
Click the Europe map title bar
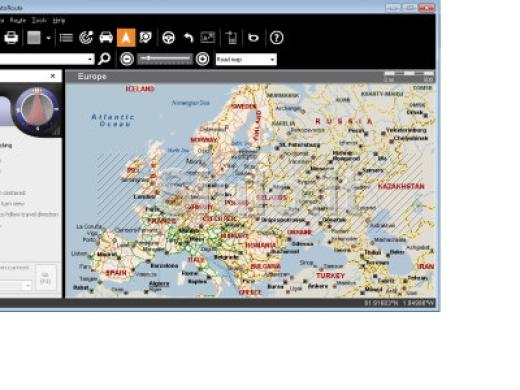(250, 76)
